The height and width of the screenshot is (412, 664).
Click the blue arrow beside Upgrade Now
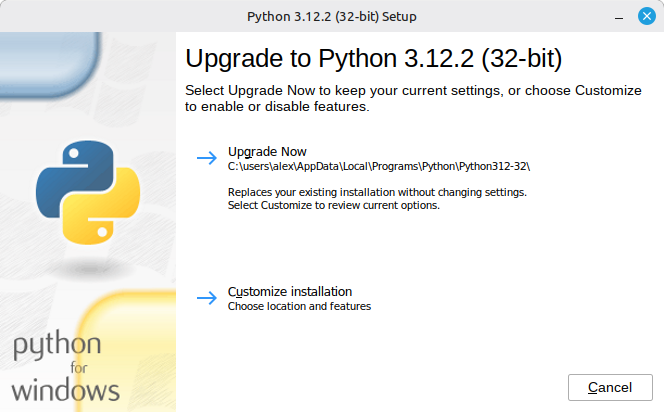pyautogui.click(x=207, y=158)
